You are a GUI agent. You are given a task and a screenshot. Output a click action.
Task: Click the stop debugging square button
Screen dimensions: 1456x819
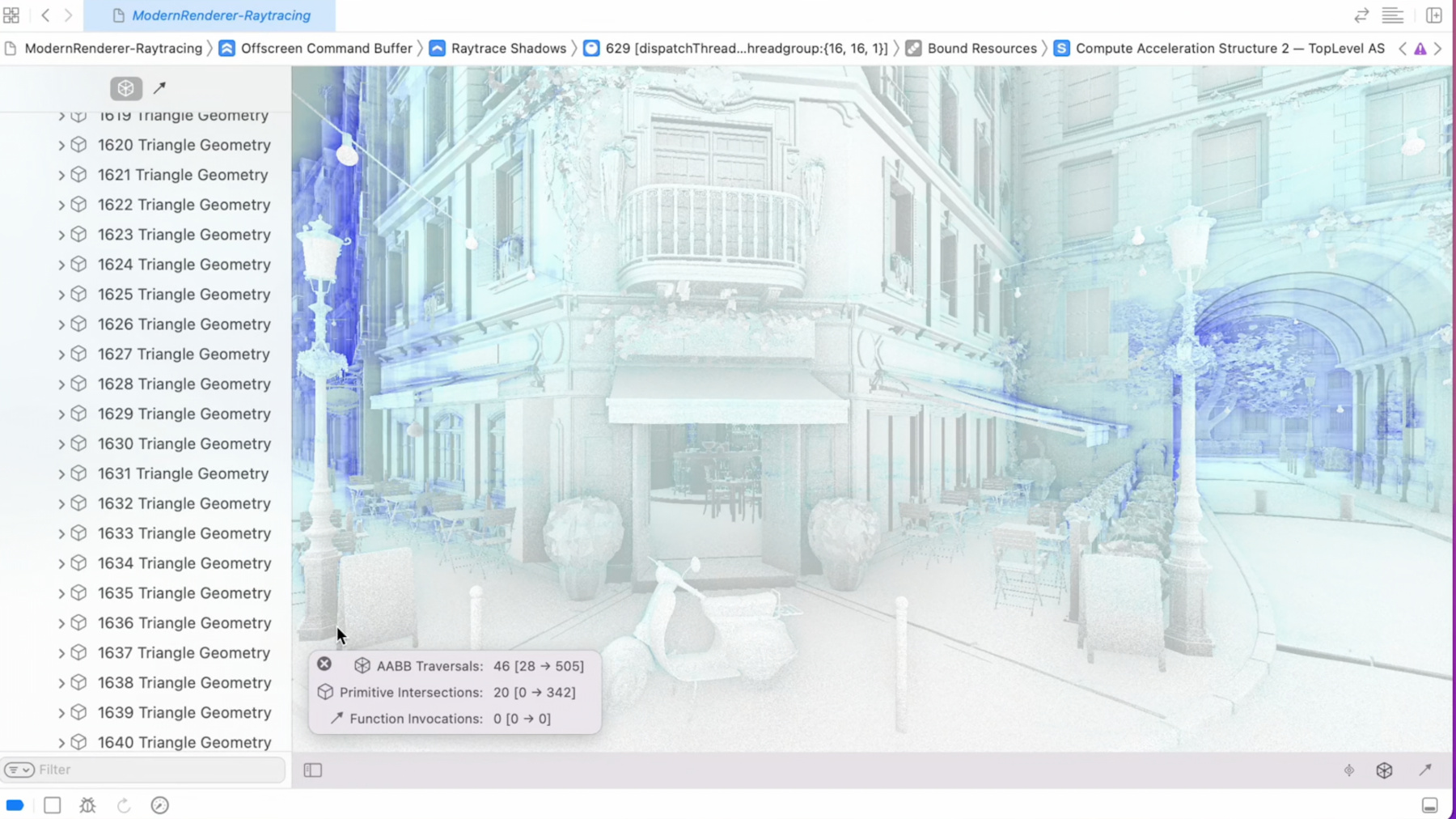(53, 805)
